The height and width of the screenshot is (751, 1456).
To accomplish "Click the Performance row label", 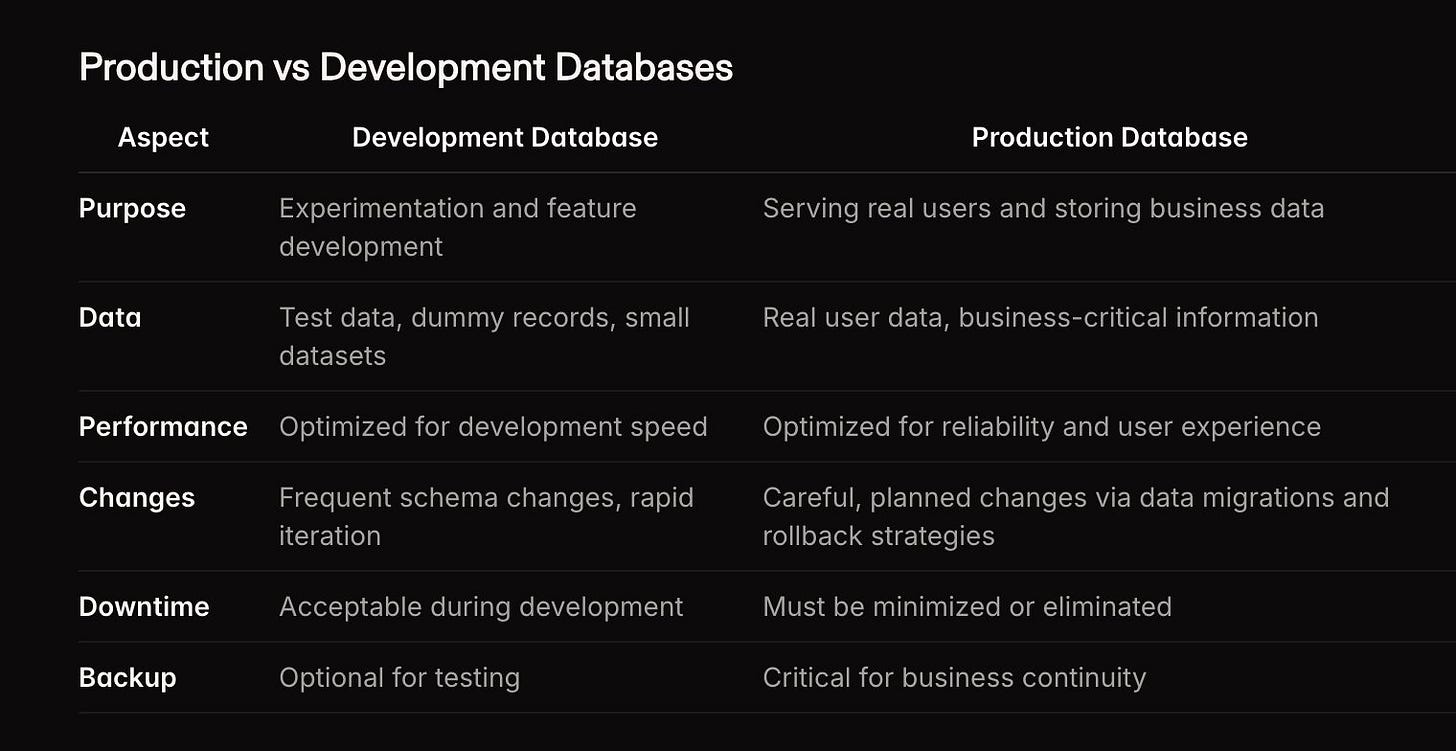I will click(163, 427).
